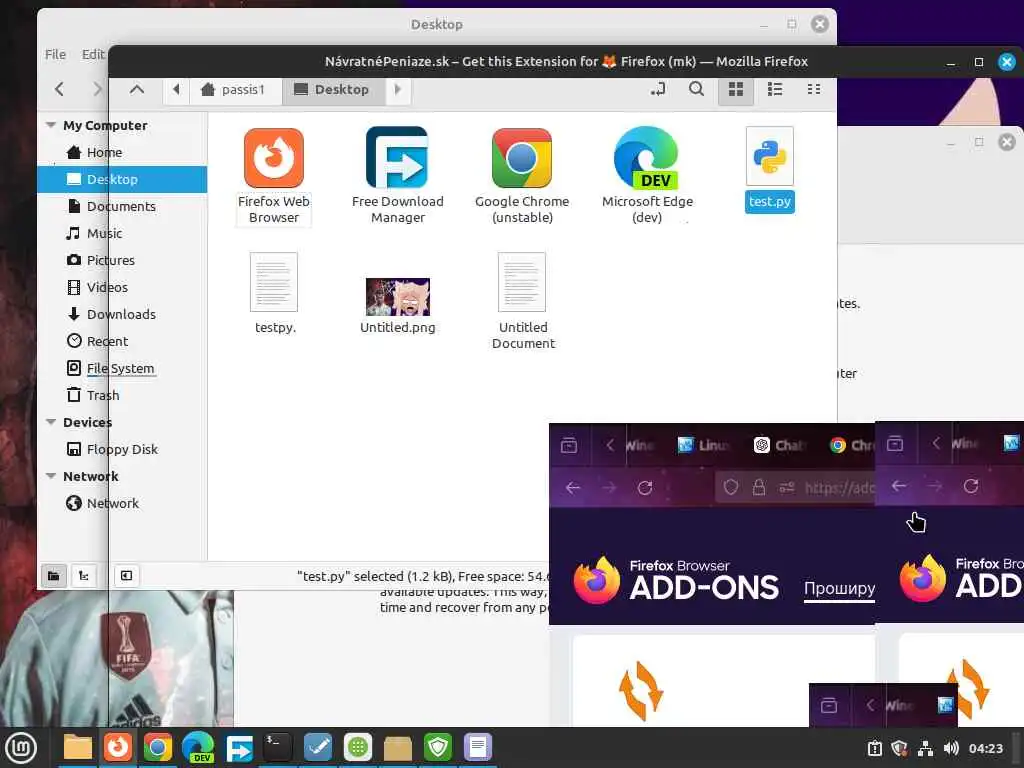Image resolution: width=1024 pixels, height=768 pixels.
Task: Click the Firefox site permissions sliders icon
Action: [x=787, y=488]
